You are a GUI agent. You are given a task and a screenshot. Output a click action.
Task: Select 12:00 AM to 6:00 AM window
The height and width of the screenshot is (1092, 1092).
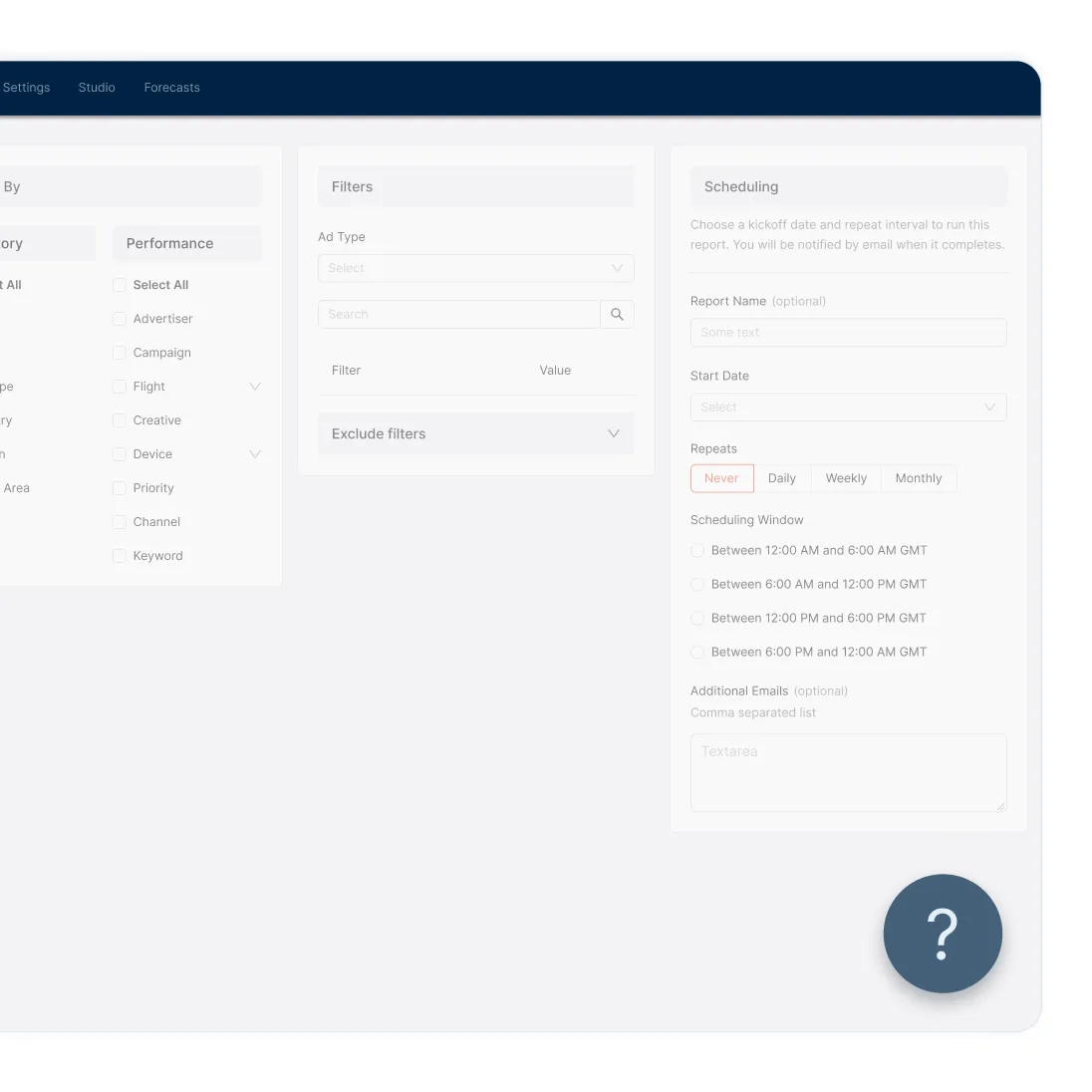point(697,550)
